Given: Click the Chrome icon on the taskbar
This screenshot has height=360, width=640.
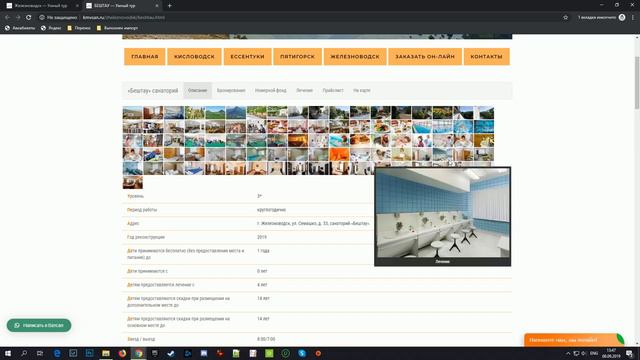Looking at the screenshot, I should [x=138, y=353].
